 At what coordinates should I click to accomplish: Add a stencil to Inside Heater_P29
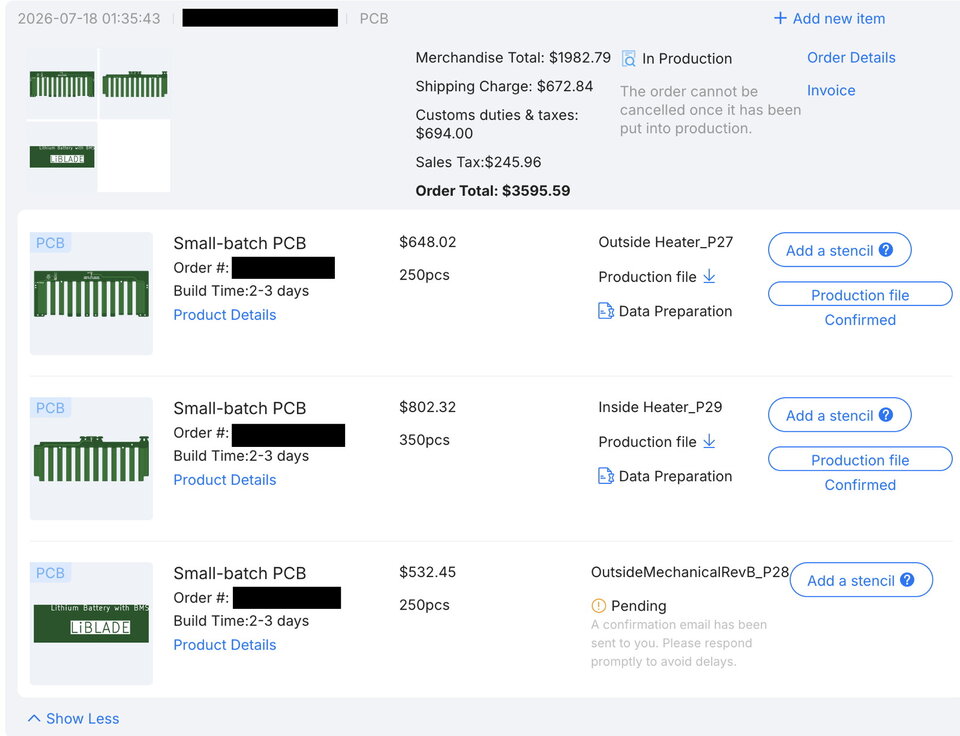839,415
